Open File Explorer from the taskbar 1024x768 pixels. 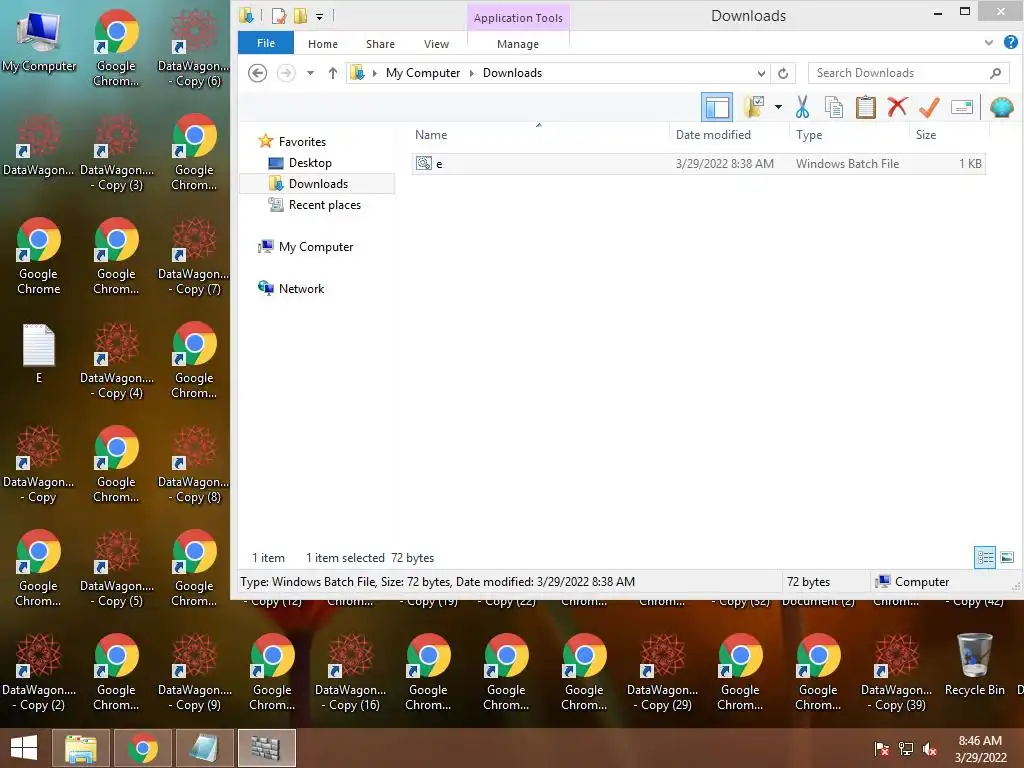[x=80, y=748]
